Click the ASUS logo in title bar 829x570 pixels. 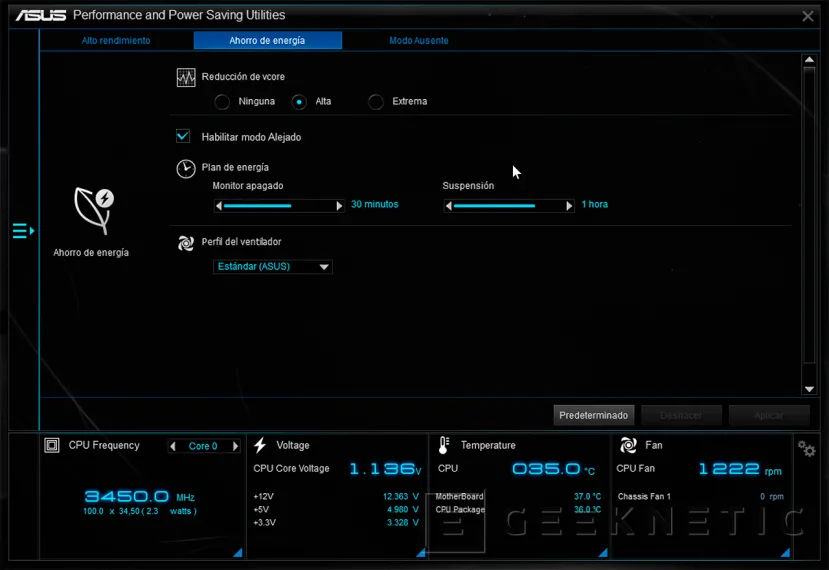pyautogui.click(x=41, y=15)
